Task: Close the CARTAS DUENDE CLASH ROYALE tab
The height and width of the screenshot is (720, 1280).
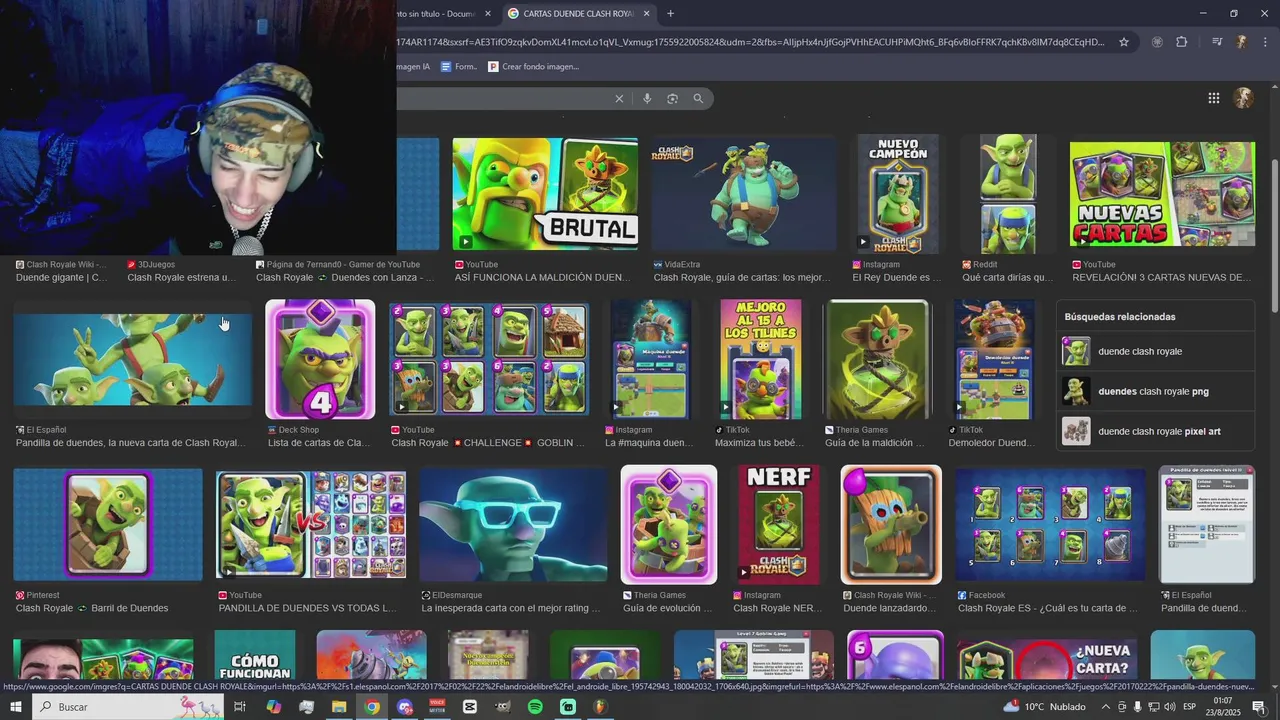Action: tap(646, 14)
